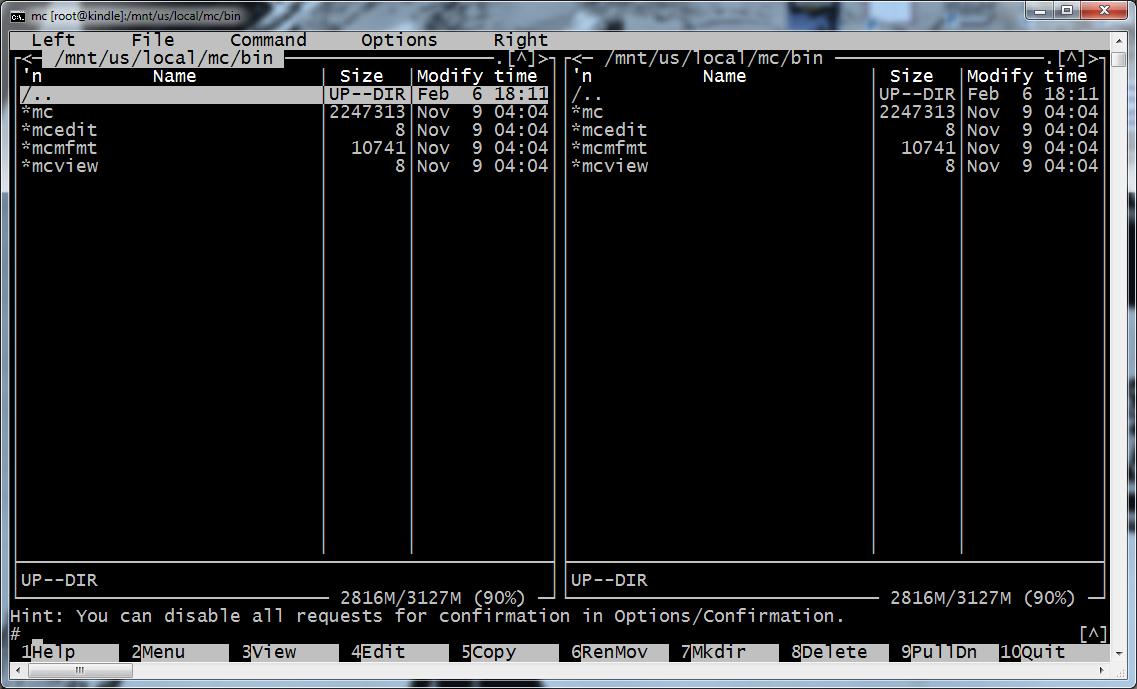
Task: Open right panel directory history [^]
Action: (x=1071, y=59)
